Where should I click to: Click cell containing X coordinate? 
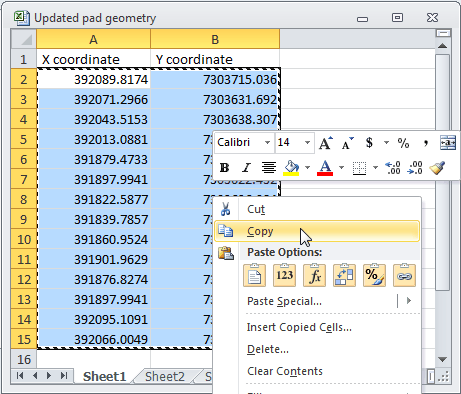pos(93,59)
